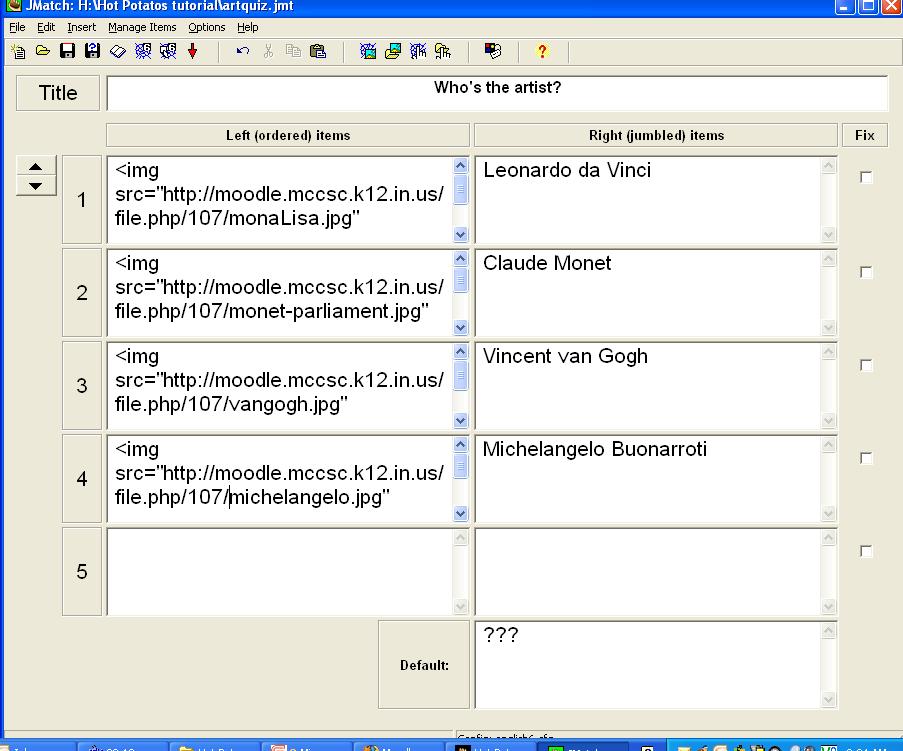Click the Fix column header
Image resolution: width=903 pixels, height=751 pixels.
(x=864, y=135)
